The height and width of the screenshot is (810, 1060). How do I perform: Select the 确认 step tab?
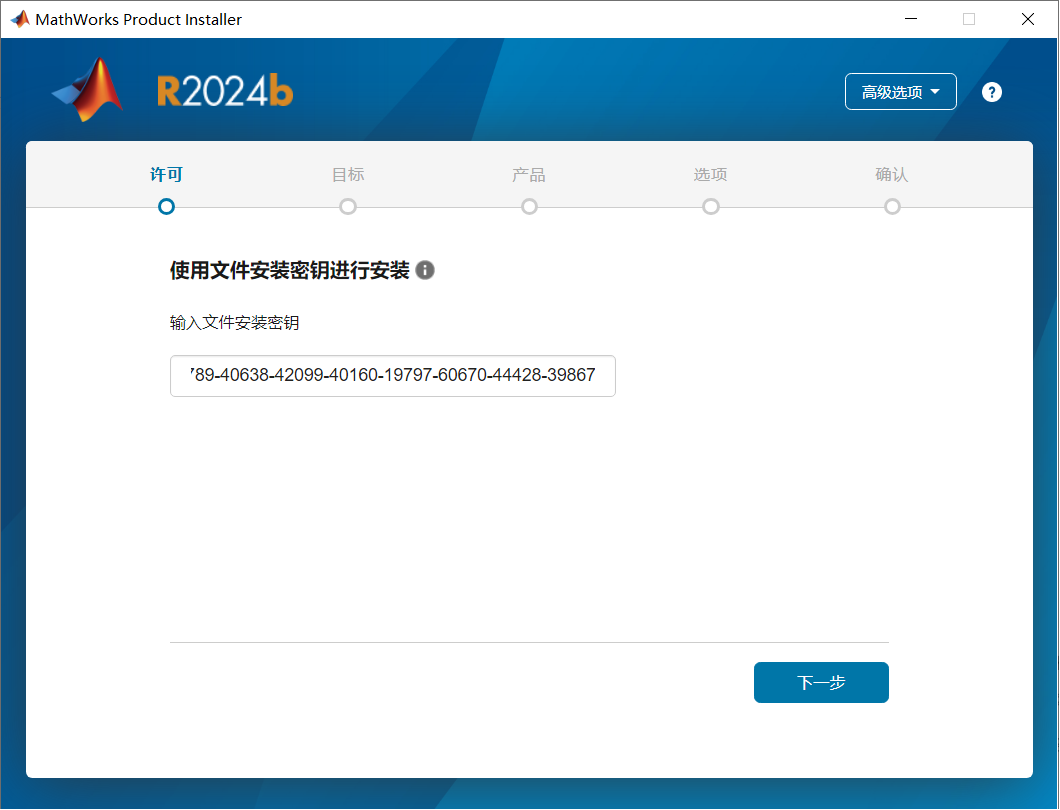[892, 174]
